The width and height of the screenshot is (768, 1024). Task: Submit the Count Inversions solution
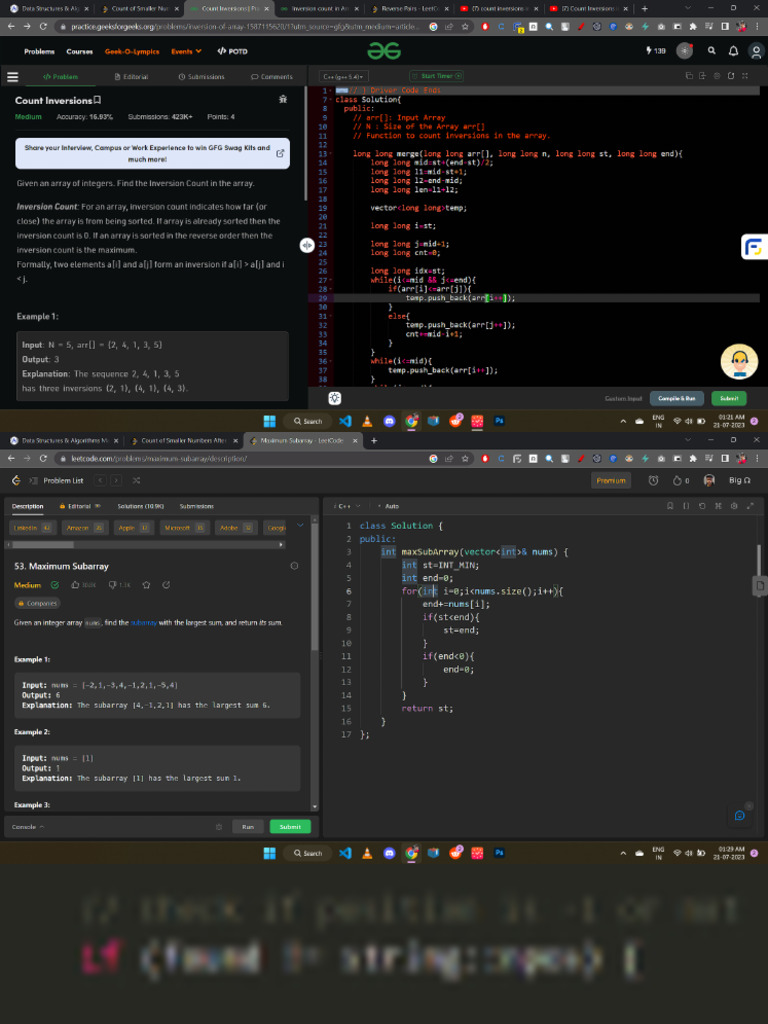tap(729, 398)
